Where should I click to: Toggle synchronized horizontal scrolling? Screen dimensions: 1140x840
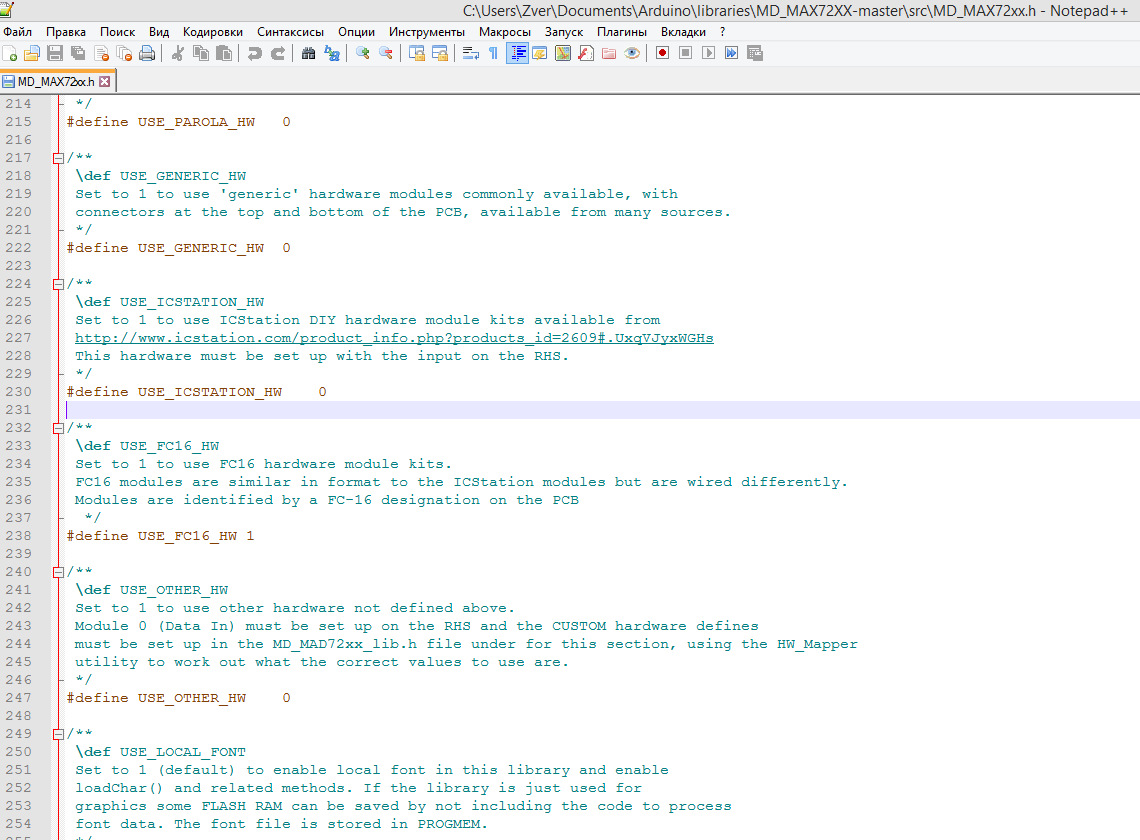click(440, 53)
